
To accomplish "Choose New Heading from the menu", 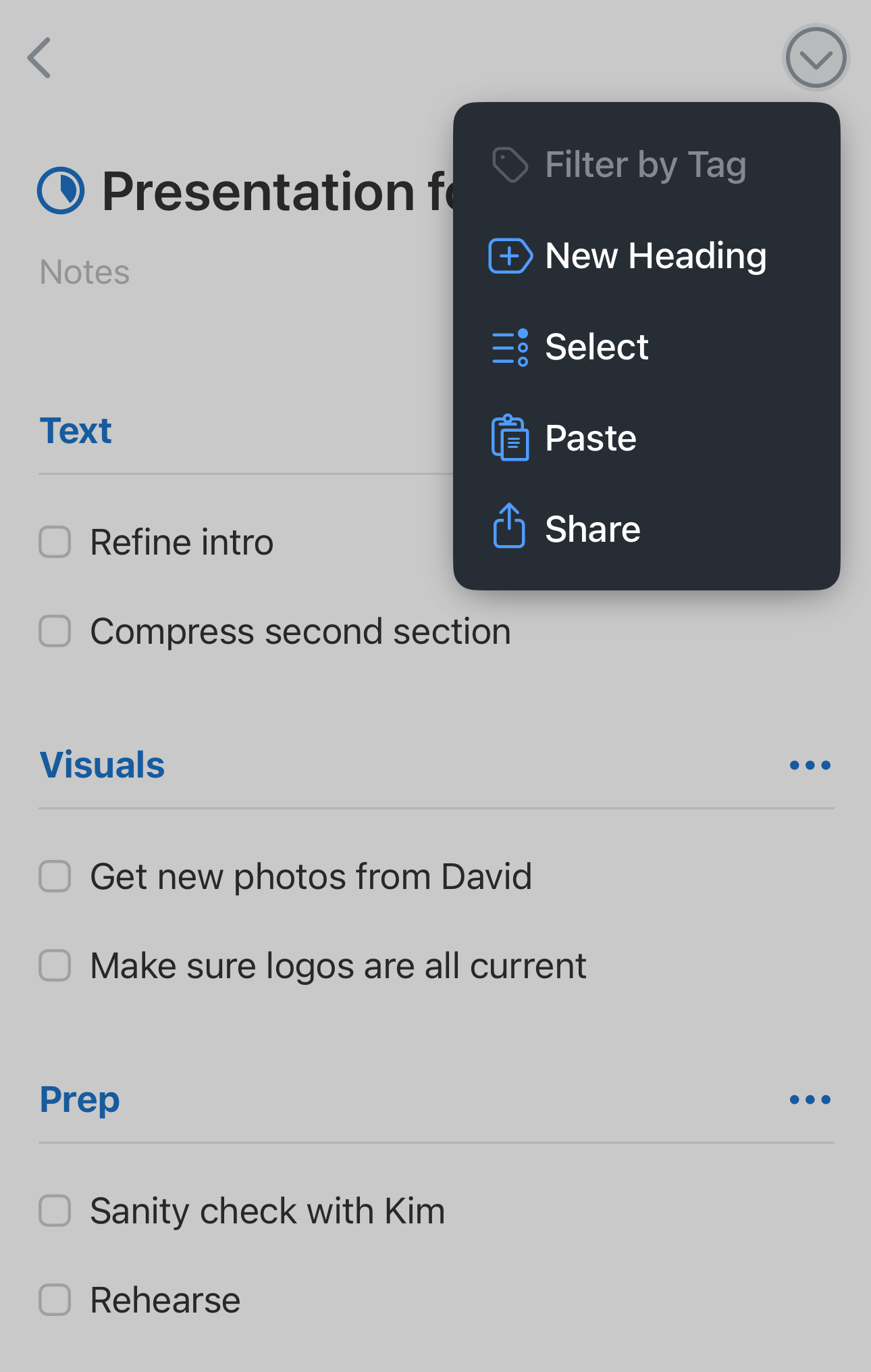I will click(x=655, y=256).
